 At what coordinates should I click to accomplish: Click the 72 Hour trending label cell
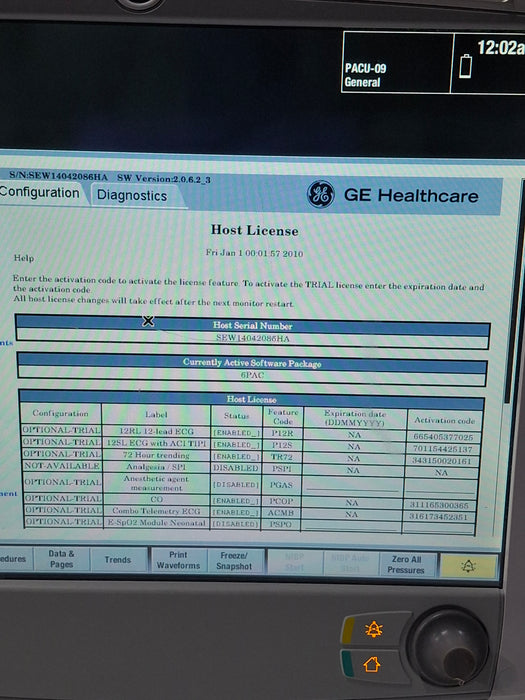[156, 455]
